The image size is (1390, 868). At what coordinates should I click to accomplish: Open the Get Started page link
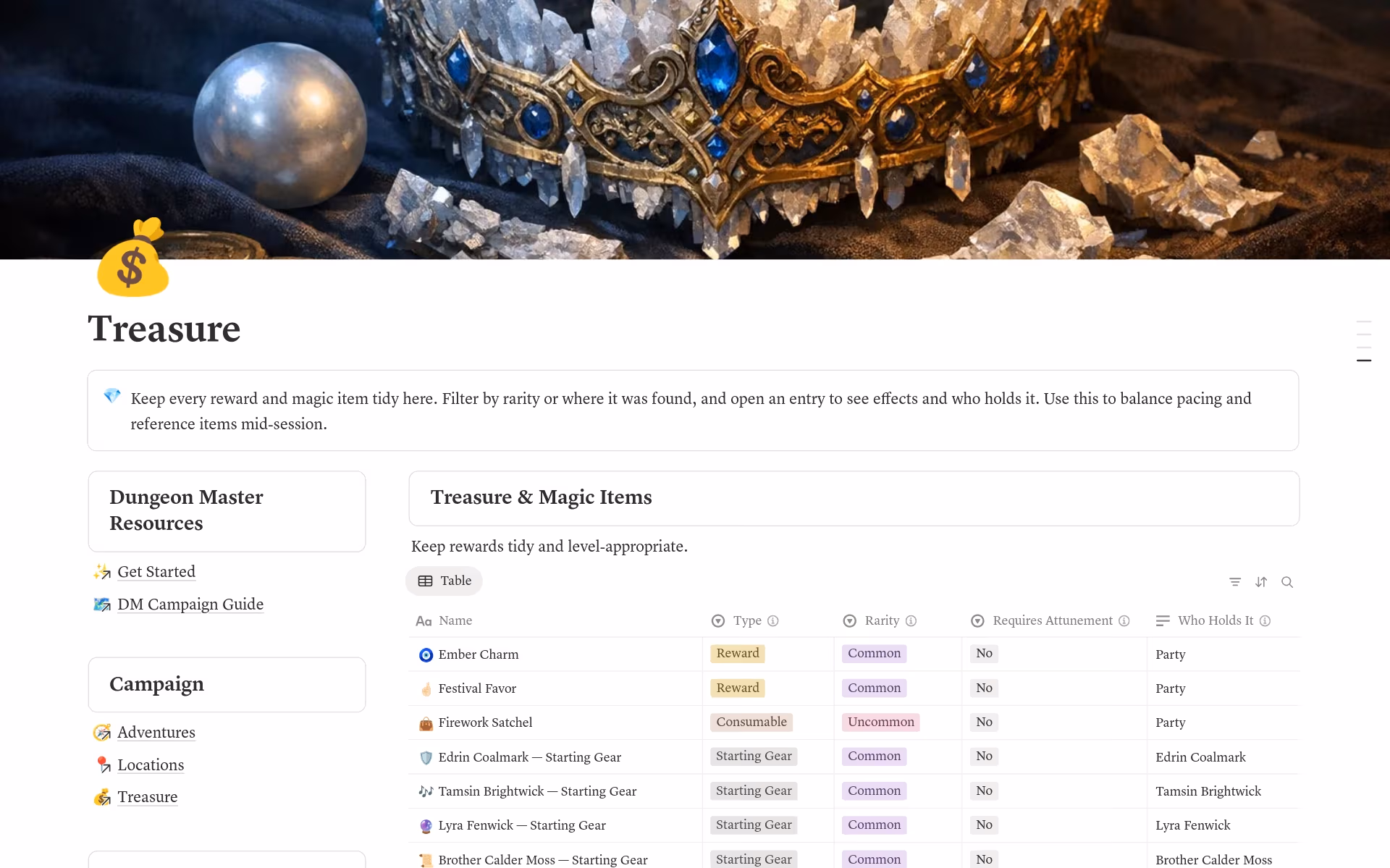[x=156, y=572]
